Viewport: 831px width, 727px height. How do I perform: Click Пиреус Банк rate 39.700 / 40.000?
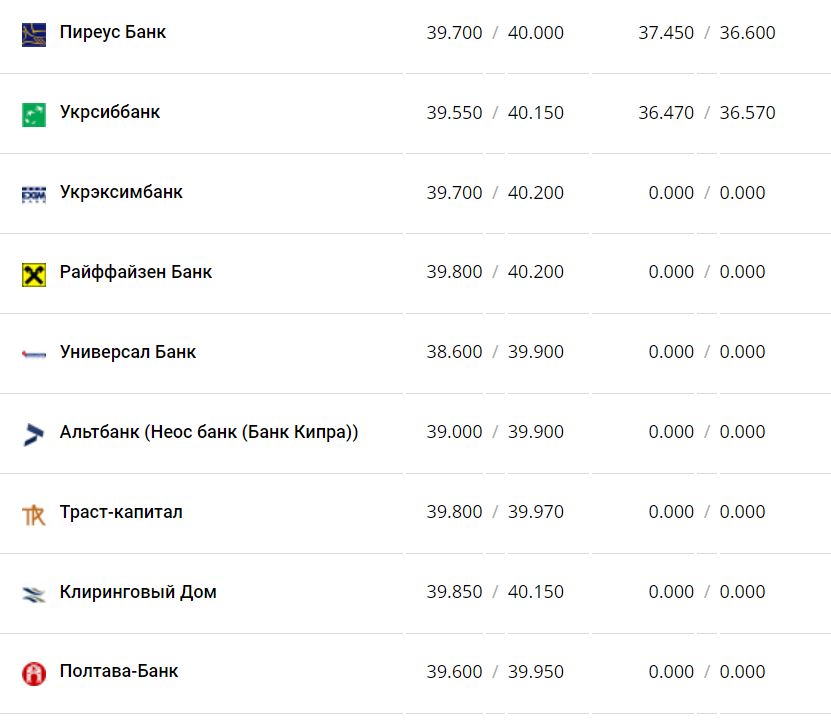pos(495,33)
